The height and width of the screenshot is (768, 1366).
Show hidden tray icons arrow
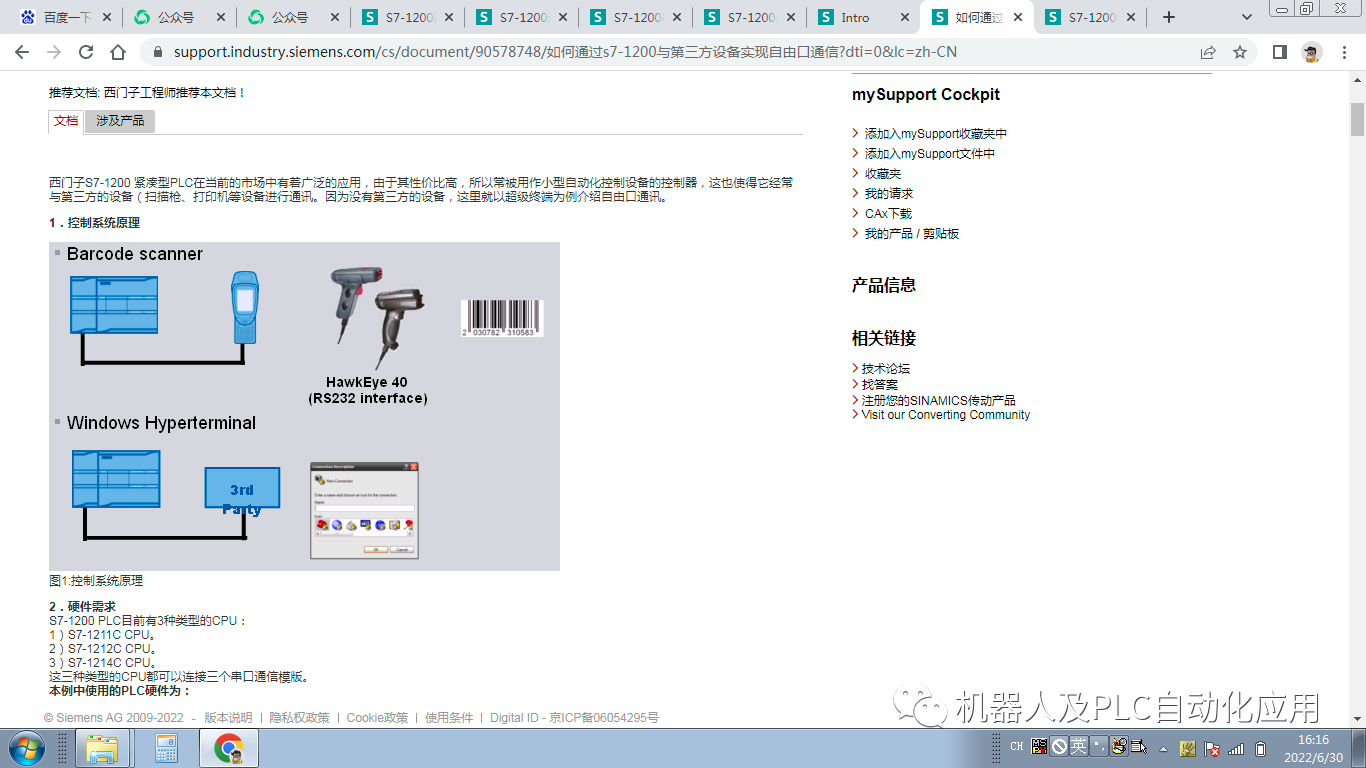[1163, 748]
